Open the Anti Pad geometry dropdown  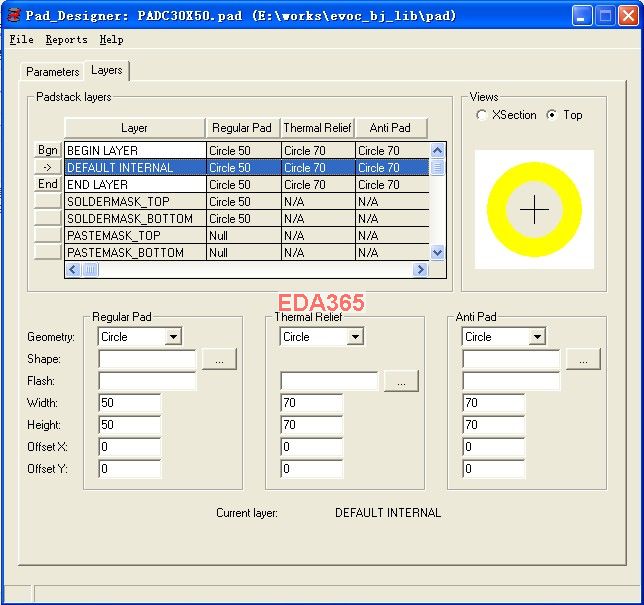(537, 337)
